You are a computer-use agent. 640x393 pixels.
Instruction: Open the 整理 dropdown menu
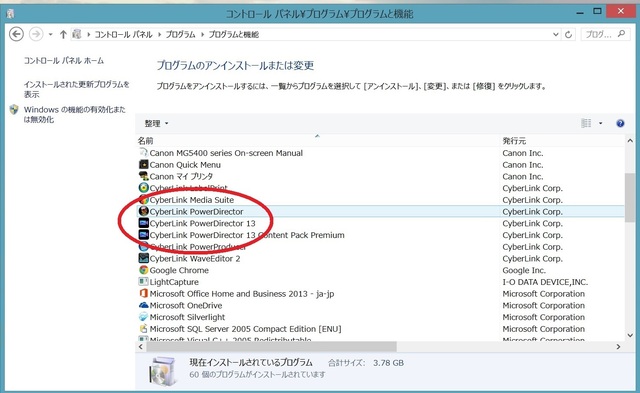click(156, 123)
